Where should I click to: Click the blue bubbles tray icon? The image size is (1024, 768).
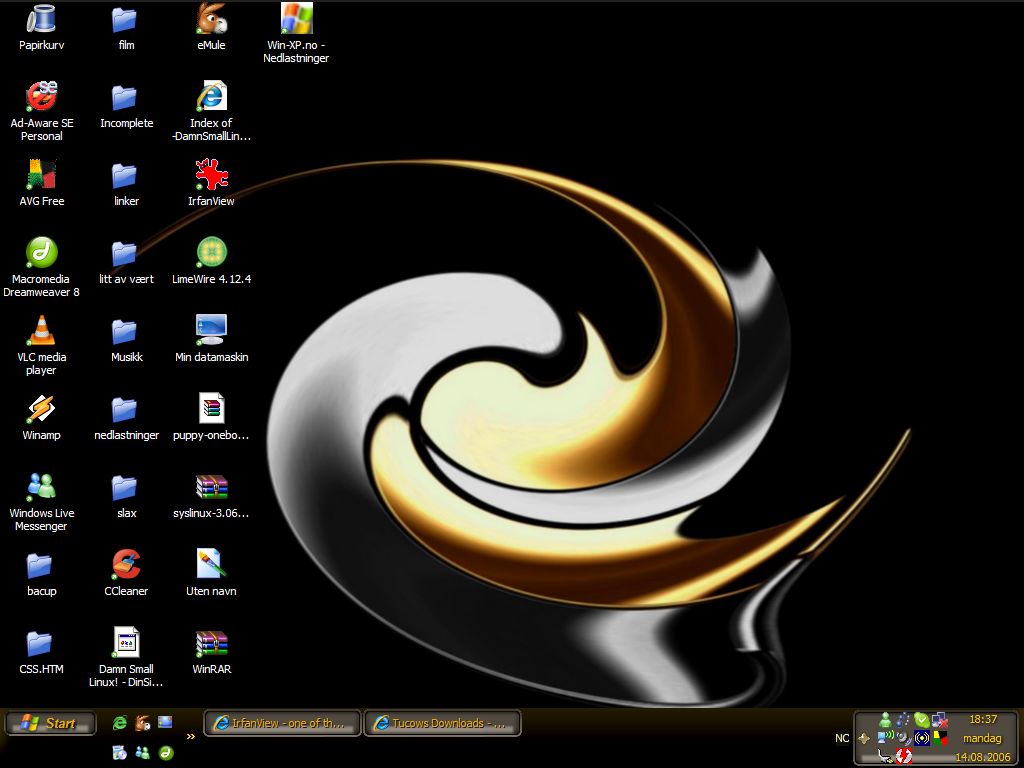pyautogui.click(x=903, y=720)
